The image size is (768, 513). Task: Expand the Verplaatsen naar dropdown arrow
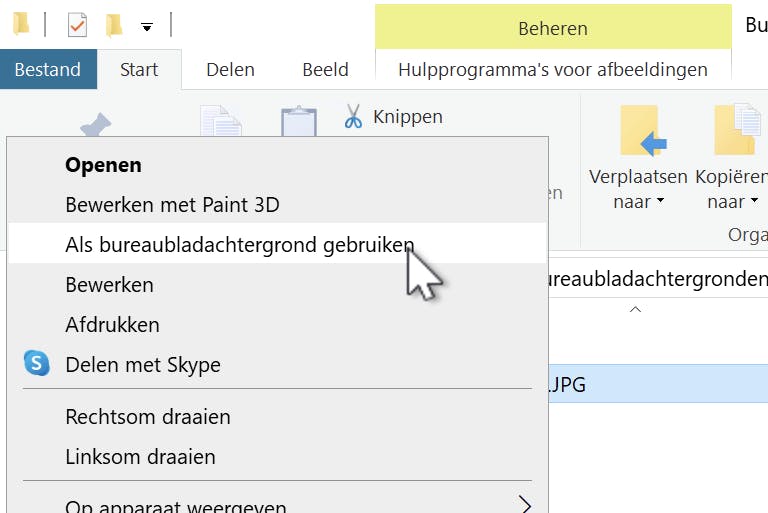(660, 203)
